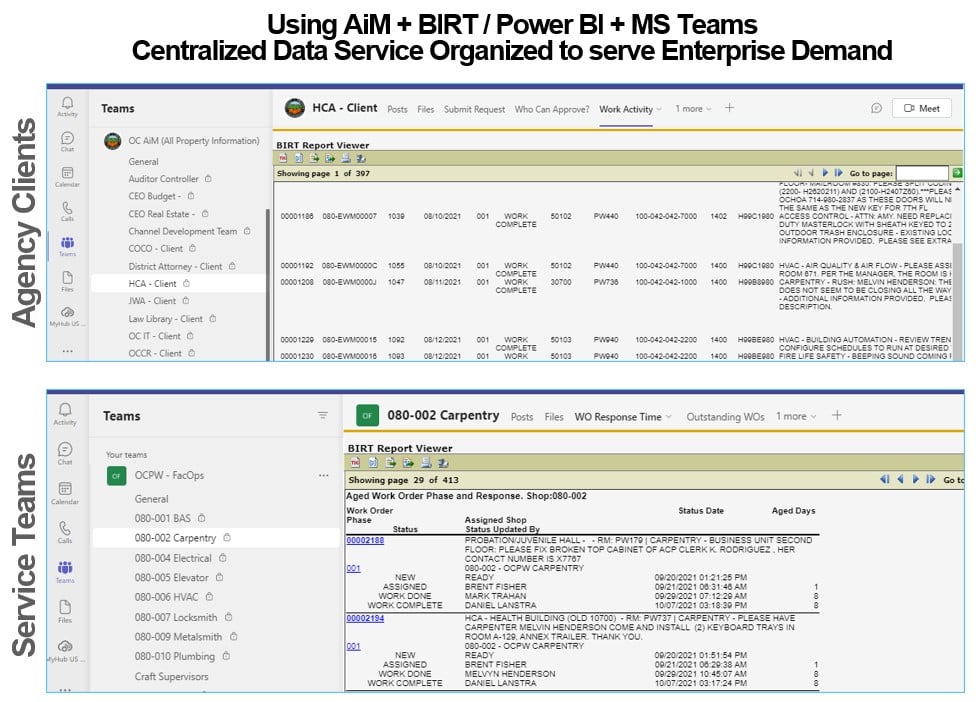The height and width of the screenshot is (702, 976).
Task: Open more options for OCPW - FacOps team
Action: tap(324, 475)
